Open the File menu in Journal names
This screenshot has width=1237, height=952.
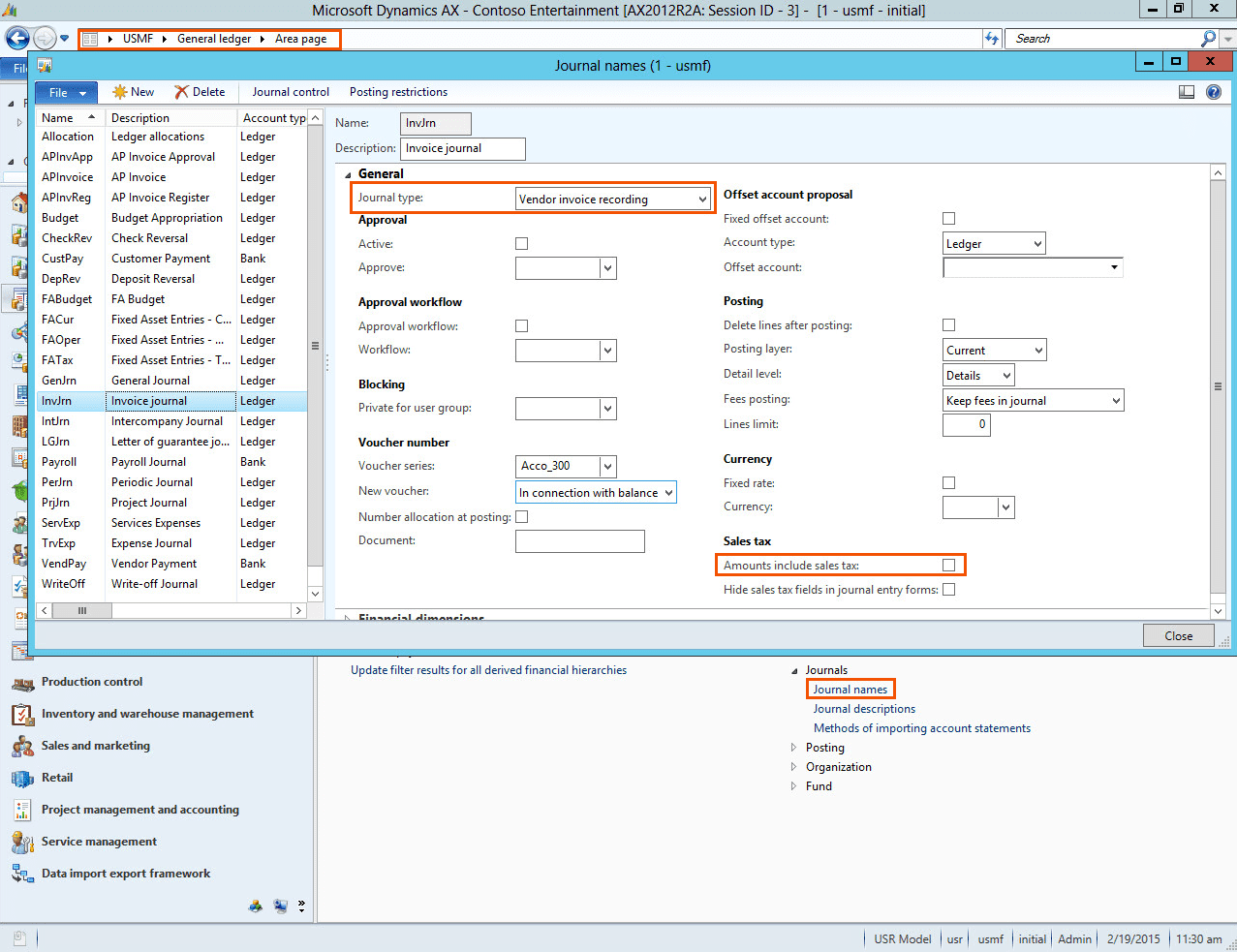[x=66, y=93]
